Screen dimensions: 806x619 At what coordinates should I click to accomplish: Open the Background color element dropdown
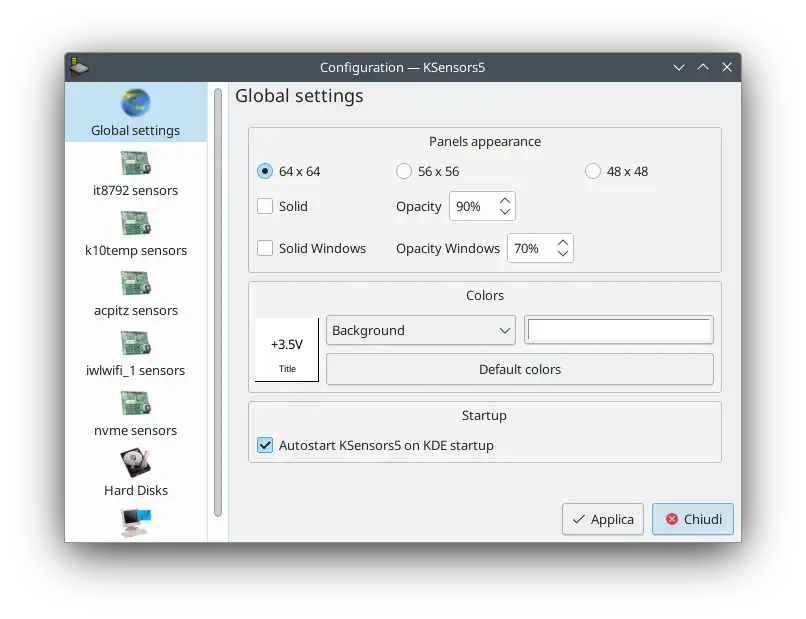pos(420,330)
